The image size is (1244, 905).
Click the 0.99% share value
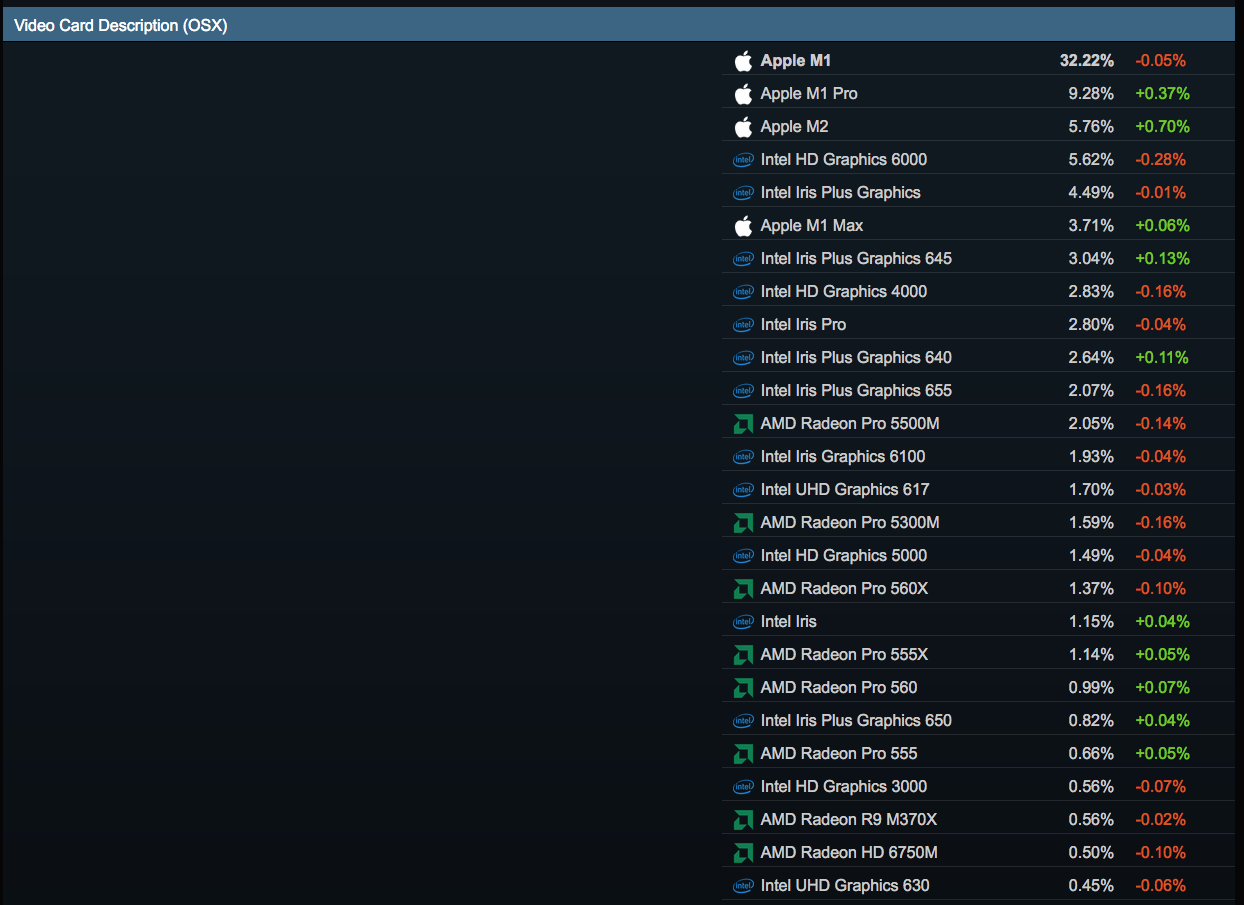1091,688
